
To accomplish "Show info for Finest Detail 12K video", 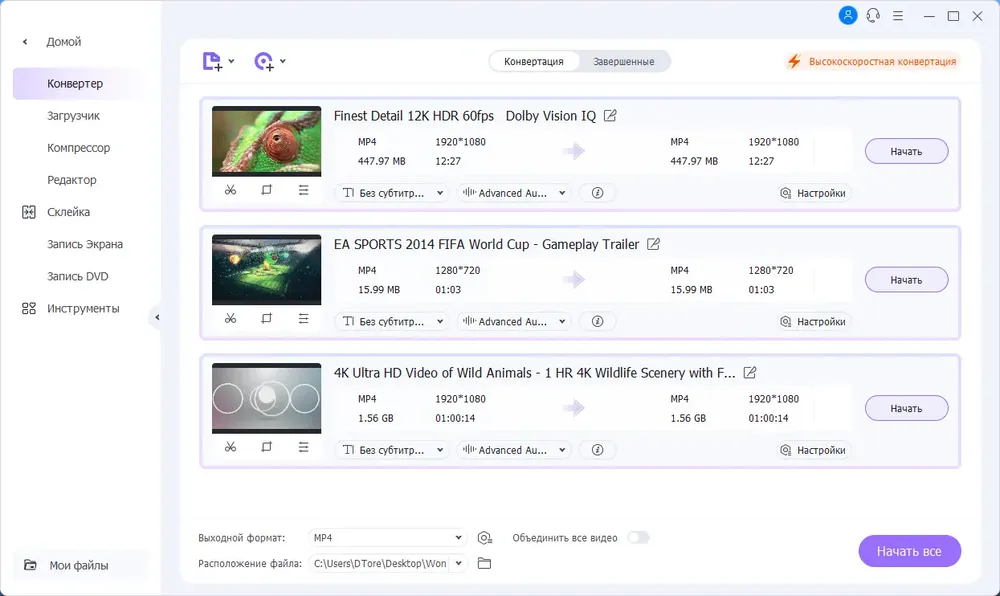I will pyautogui.click(x=597, y=193).
